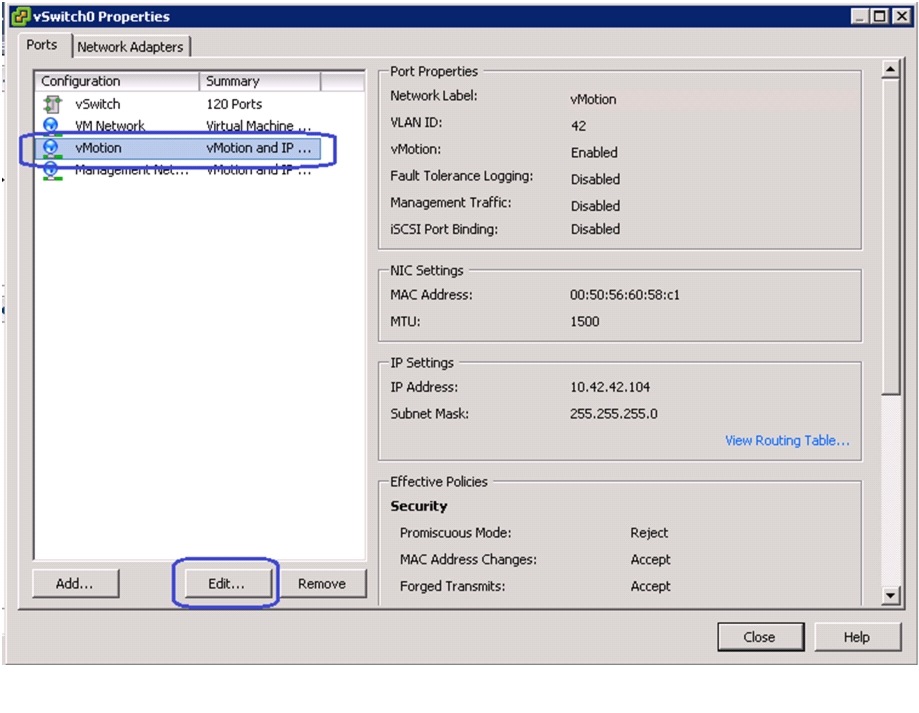Click the vSwitch icon in the configuration list
Image resolution: width=919 pixels, height=713 pixels.
52,104
